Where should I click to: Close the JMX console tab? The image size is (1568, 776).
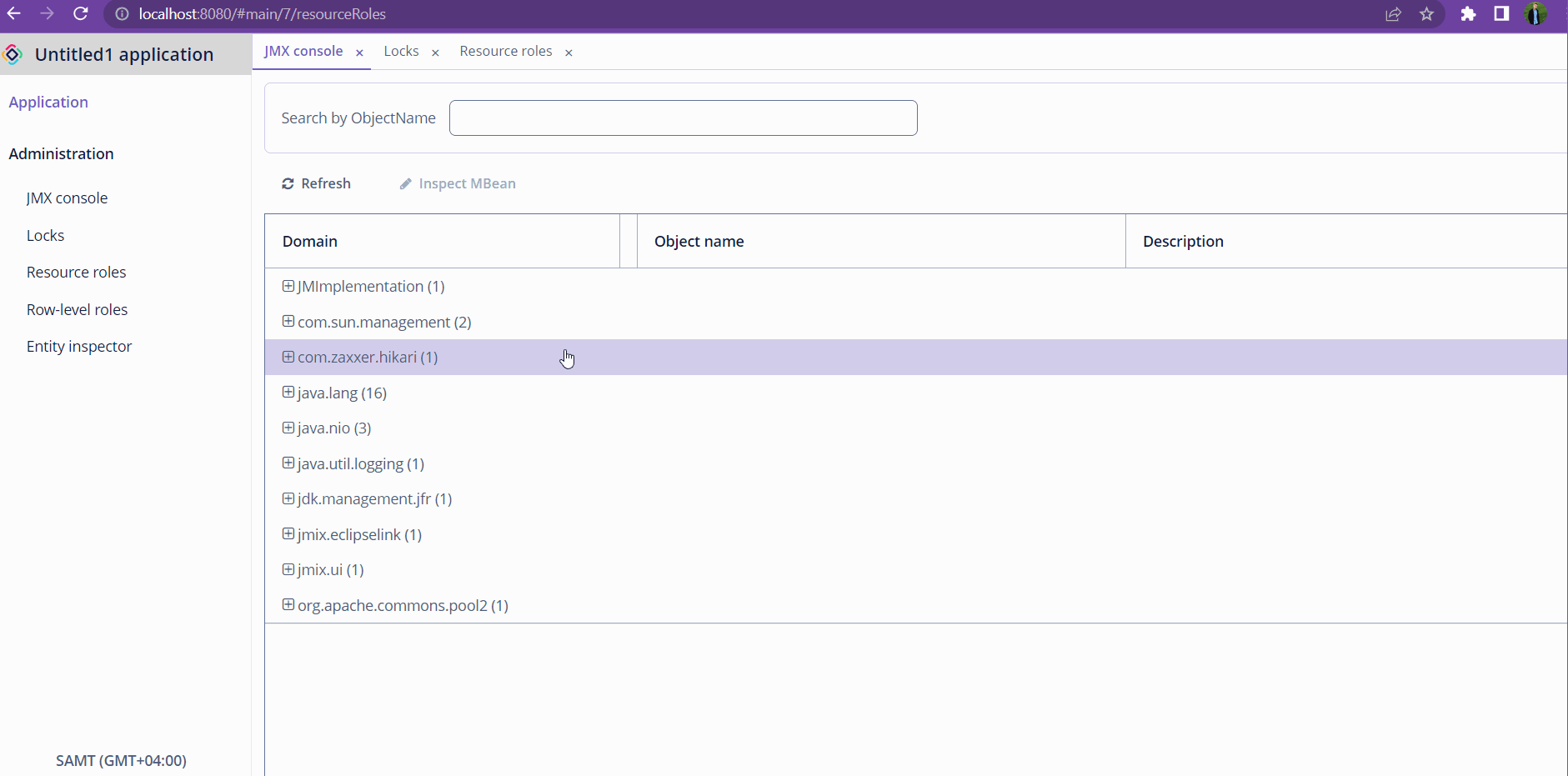click(359, 53)
